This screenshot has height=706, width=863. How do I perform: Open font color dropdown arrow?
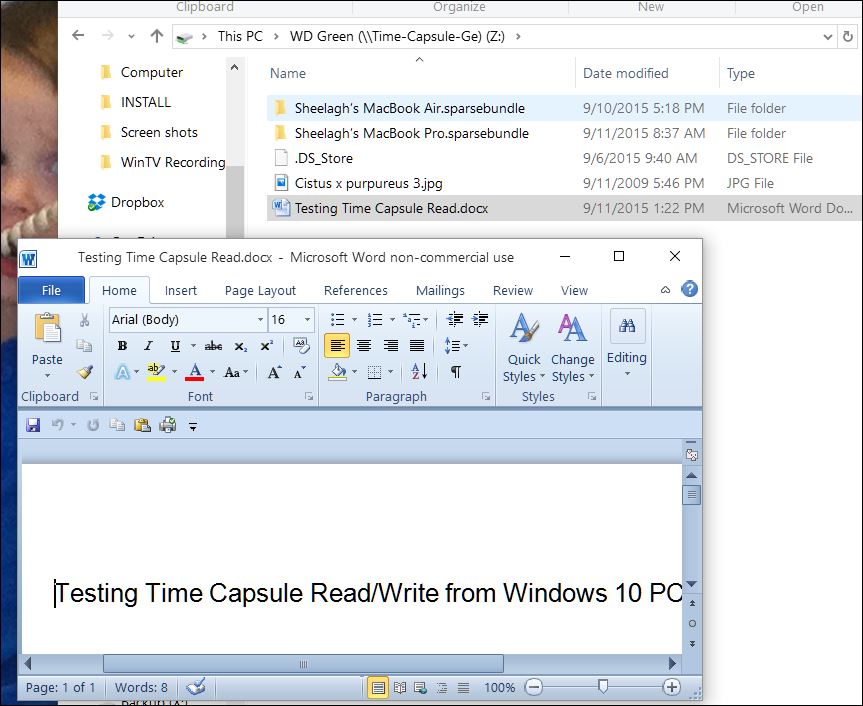[x=212, y=372]
